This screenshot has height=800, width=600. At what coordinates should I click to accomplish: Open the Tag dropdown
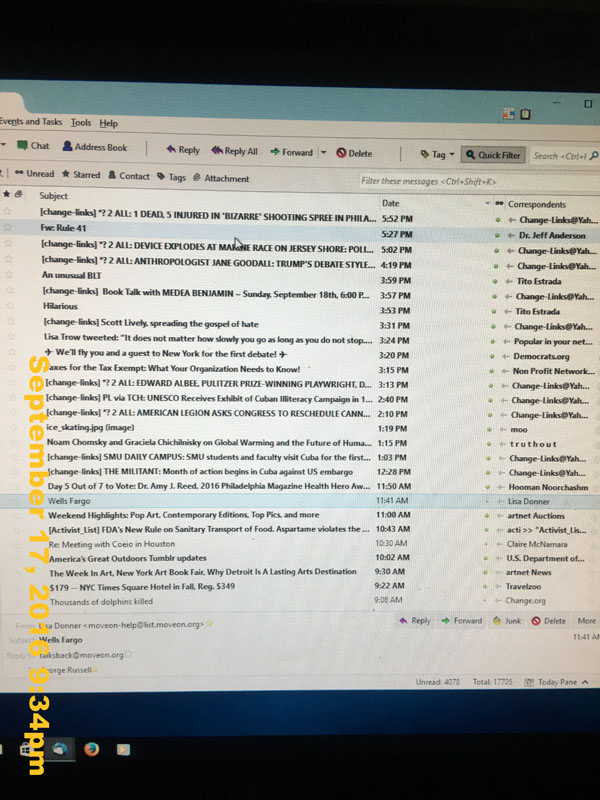coord(437,154)
